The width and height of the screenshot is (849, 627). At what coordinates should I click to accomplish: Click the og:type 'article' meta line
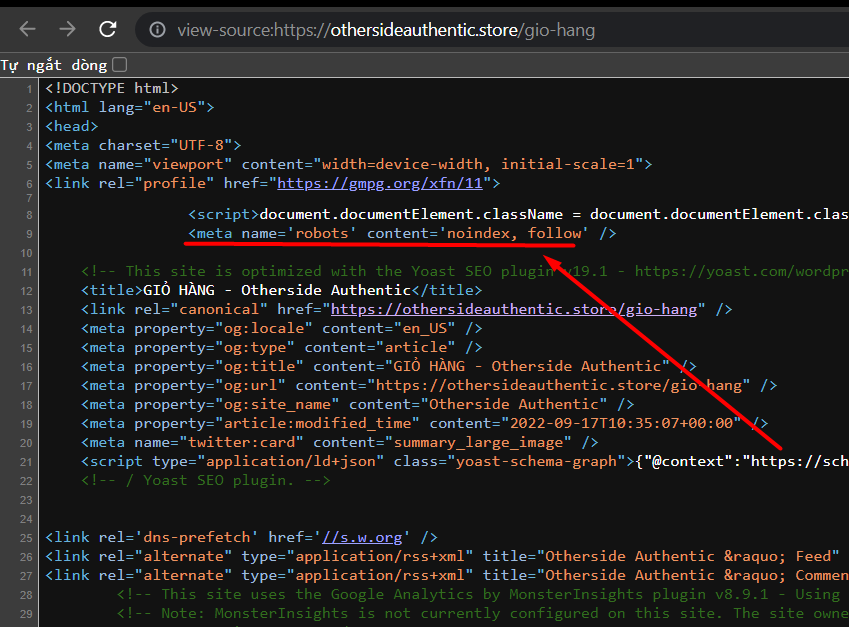[x=282, y=347]
